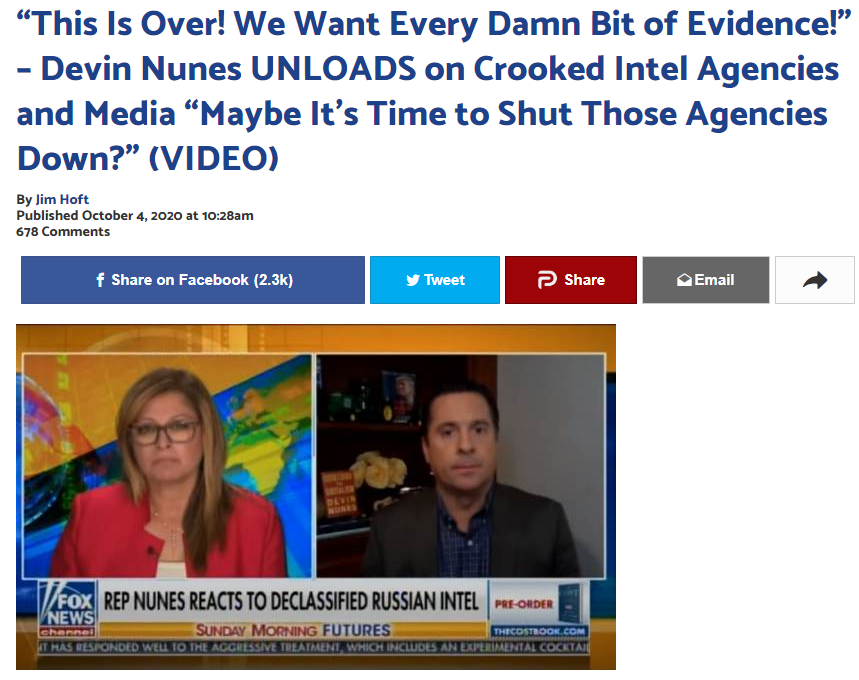This screenshot has width=859, height=680.
Task: Open the 678 Comments link
Action: coord(63,232)
